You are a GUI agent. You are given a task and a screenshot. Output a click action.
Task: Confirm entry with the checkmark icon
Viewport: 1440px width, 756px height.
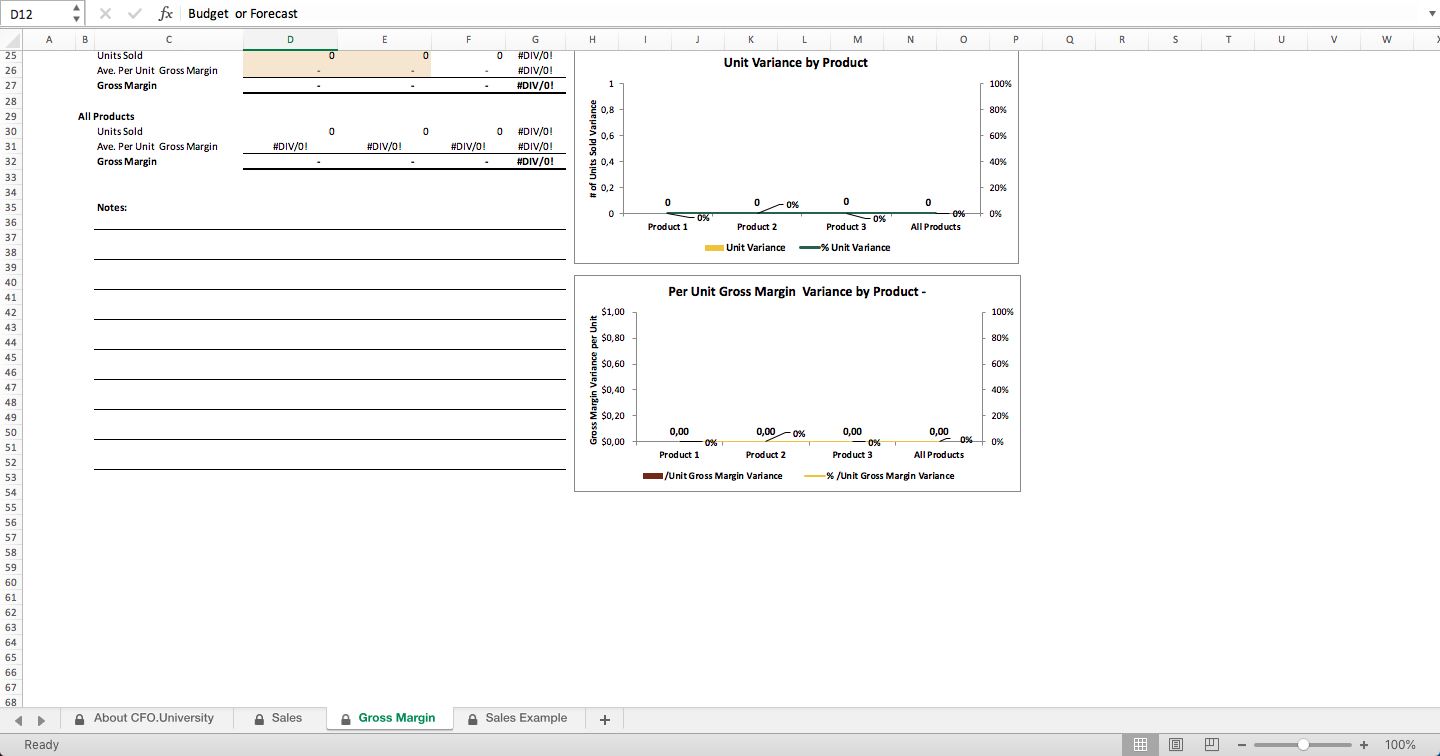point(135,14)
